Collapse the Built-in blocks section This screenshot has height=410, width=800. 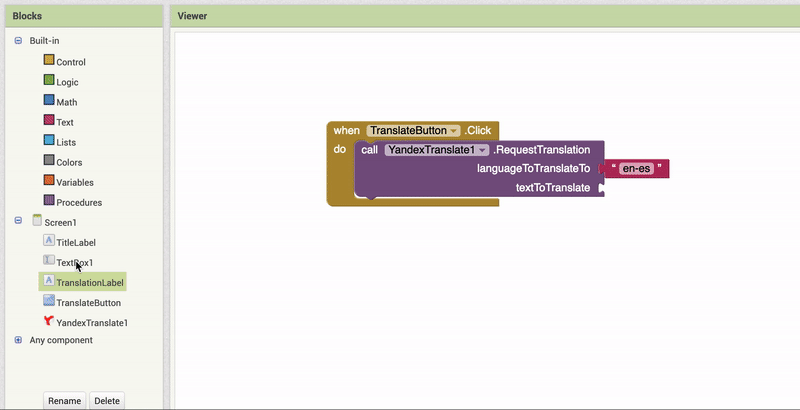point(18,41)
